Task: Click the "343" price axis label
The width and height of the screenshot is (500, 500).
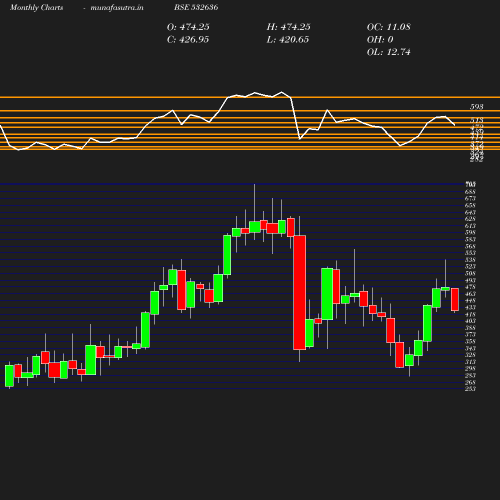Action: tap(470, 348)
